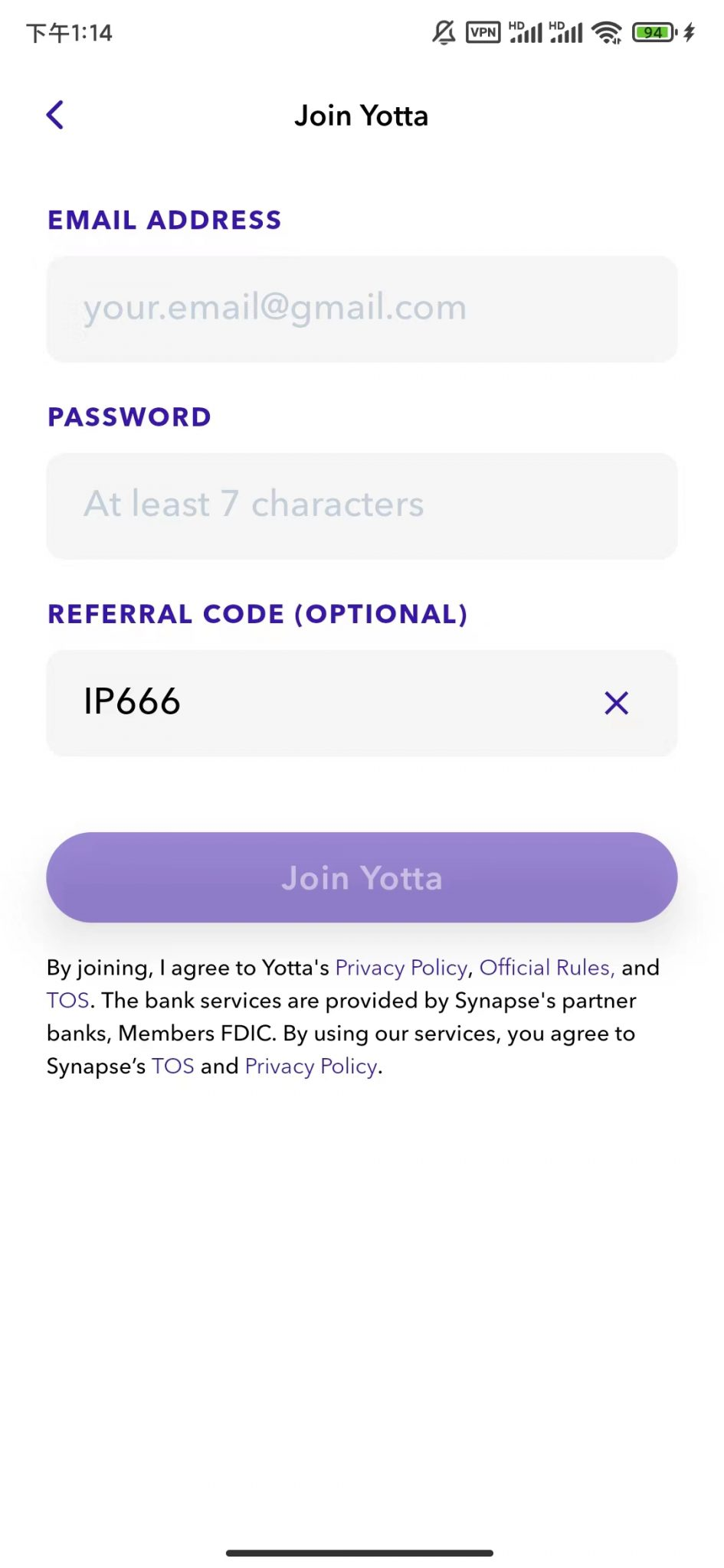This screenshot has width=724, height=1568.
Task: Tap the battery level indicator showing 94
Action: [x=654, y=32]
